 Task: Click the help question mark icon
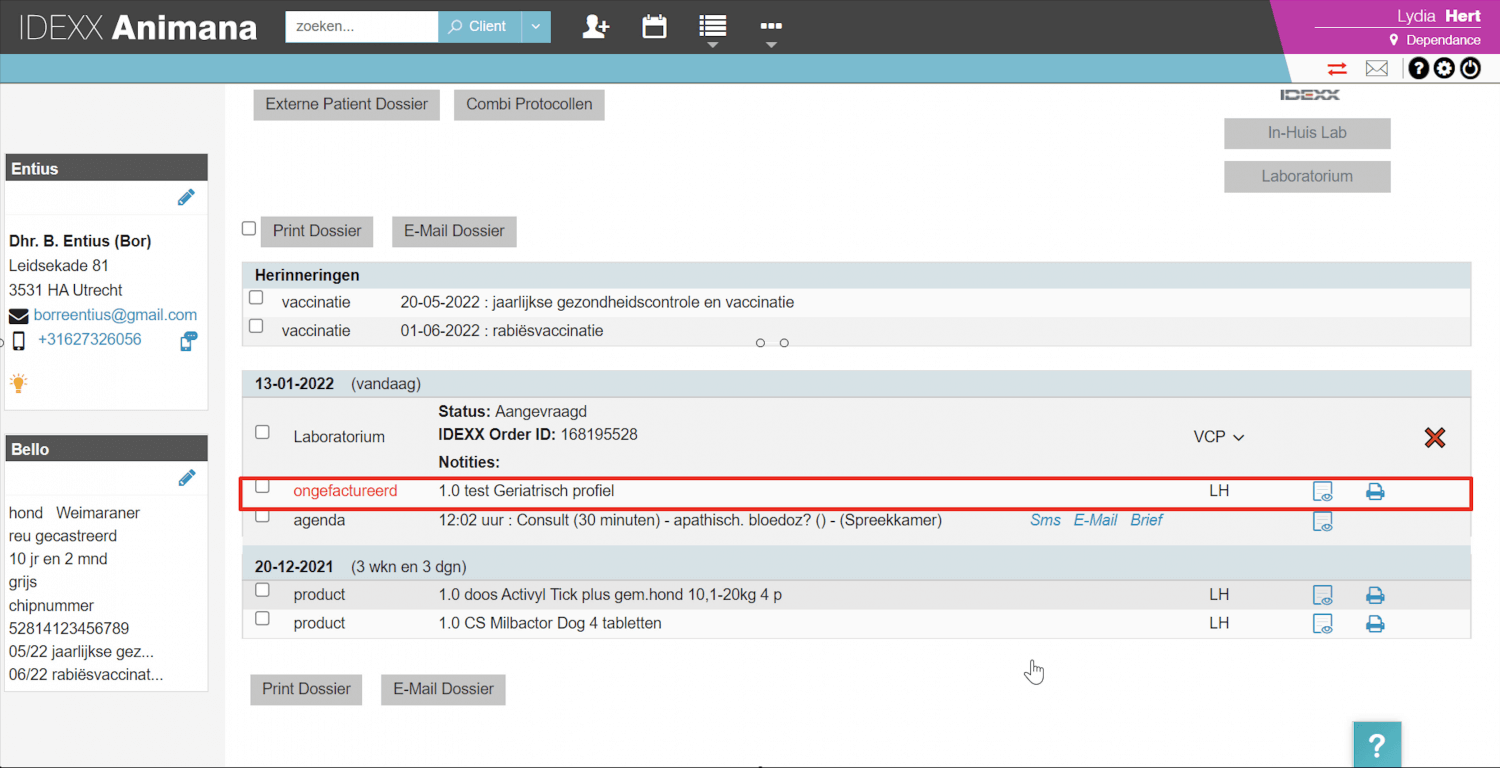[1418, 67]
